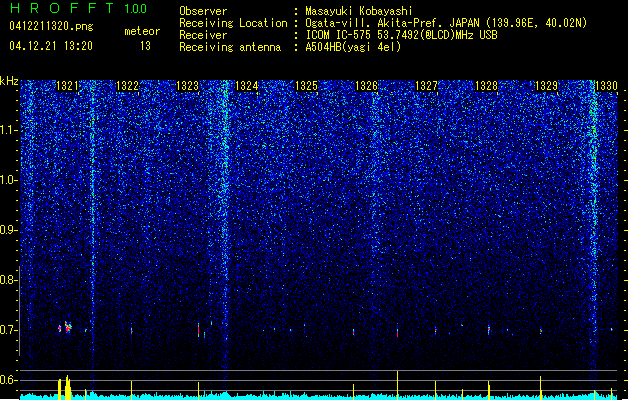Select observer name Masayuki Kobayashi
The height and width of the screenshot is (400, 629).
click(359, 11)
